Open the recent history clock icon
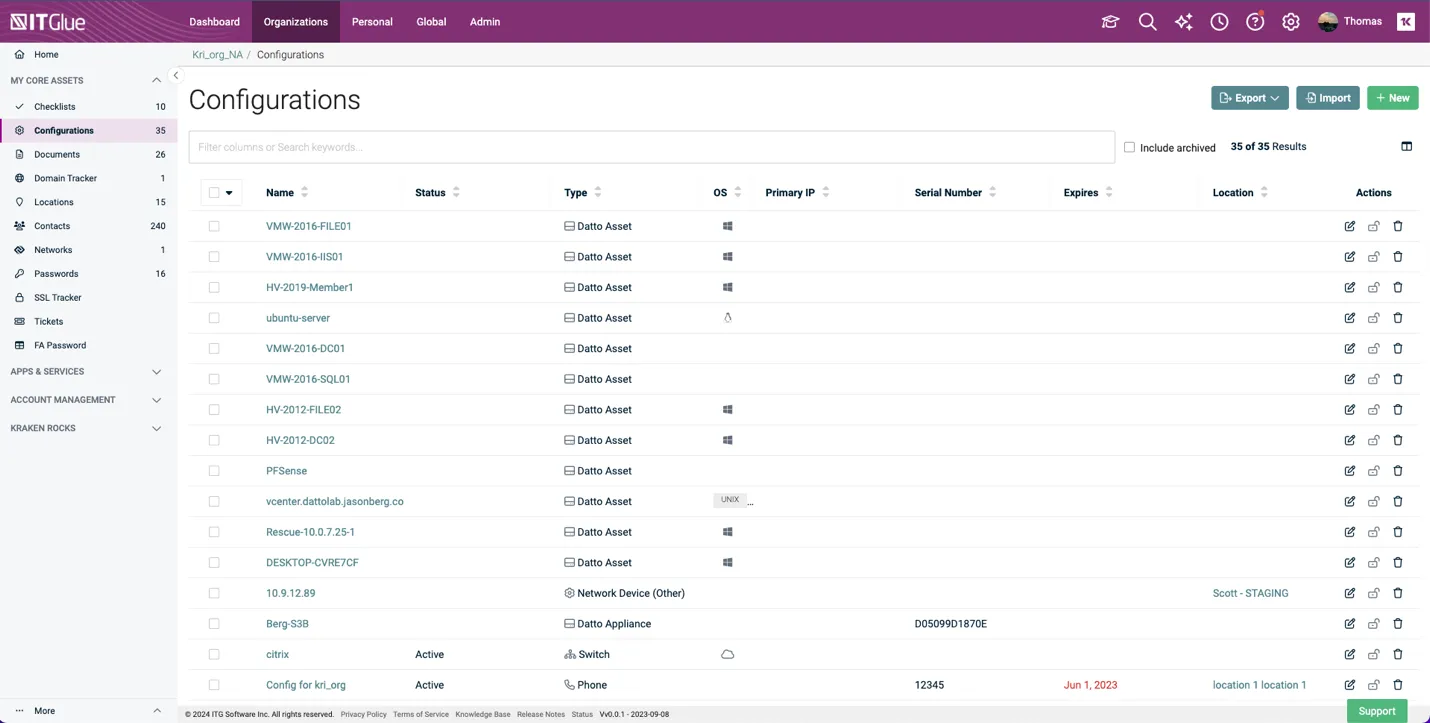The height and width of the screenshot is (723, 1430). click(1219, 22)
